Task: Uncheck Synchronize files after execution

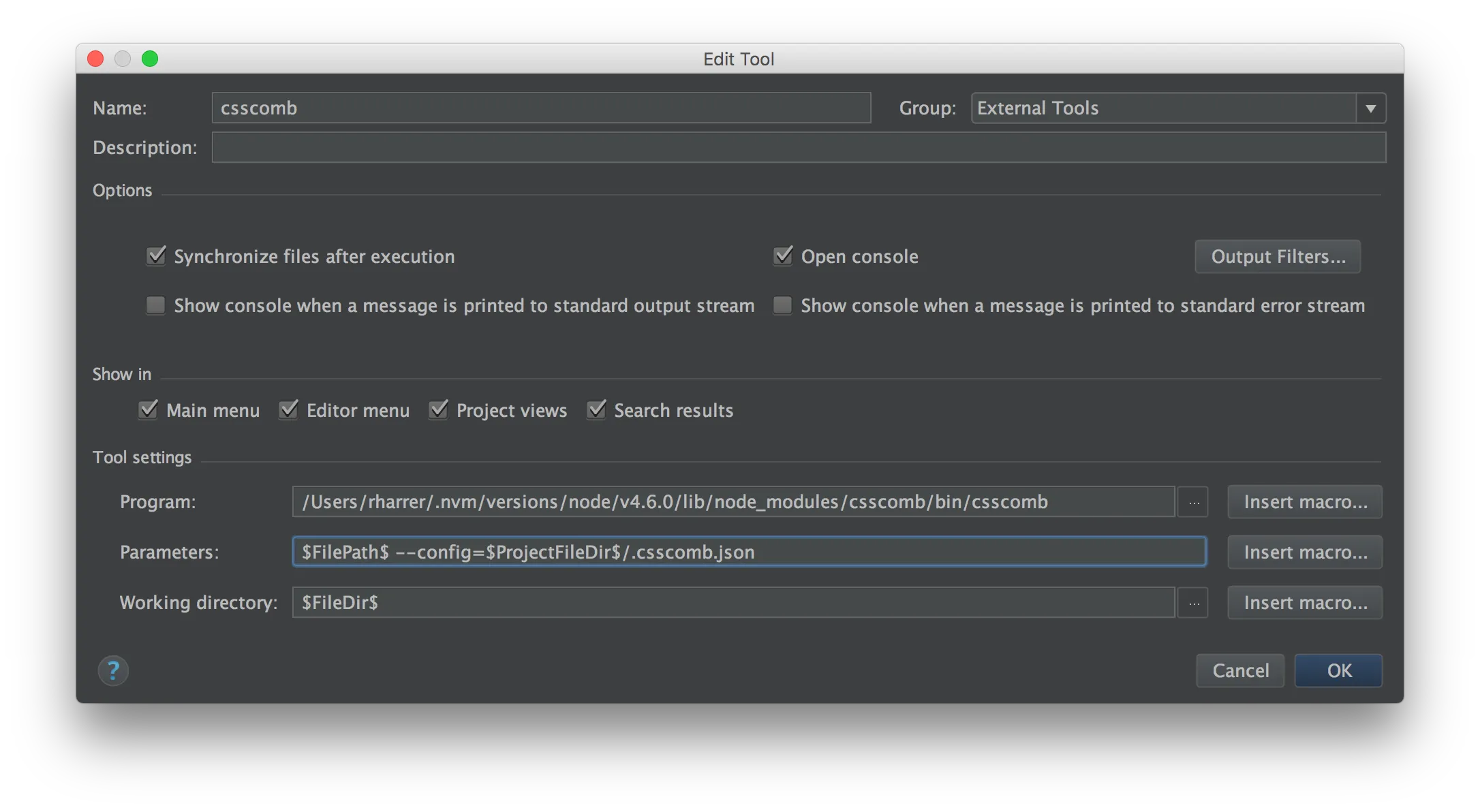Action: pyautogui.click(x=156, y=256)
